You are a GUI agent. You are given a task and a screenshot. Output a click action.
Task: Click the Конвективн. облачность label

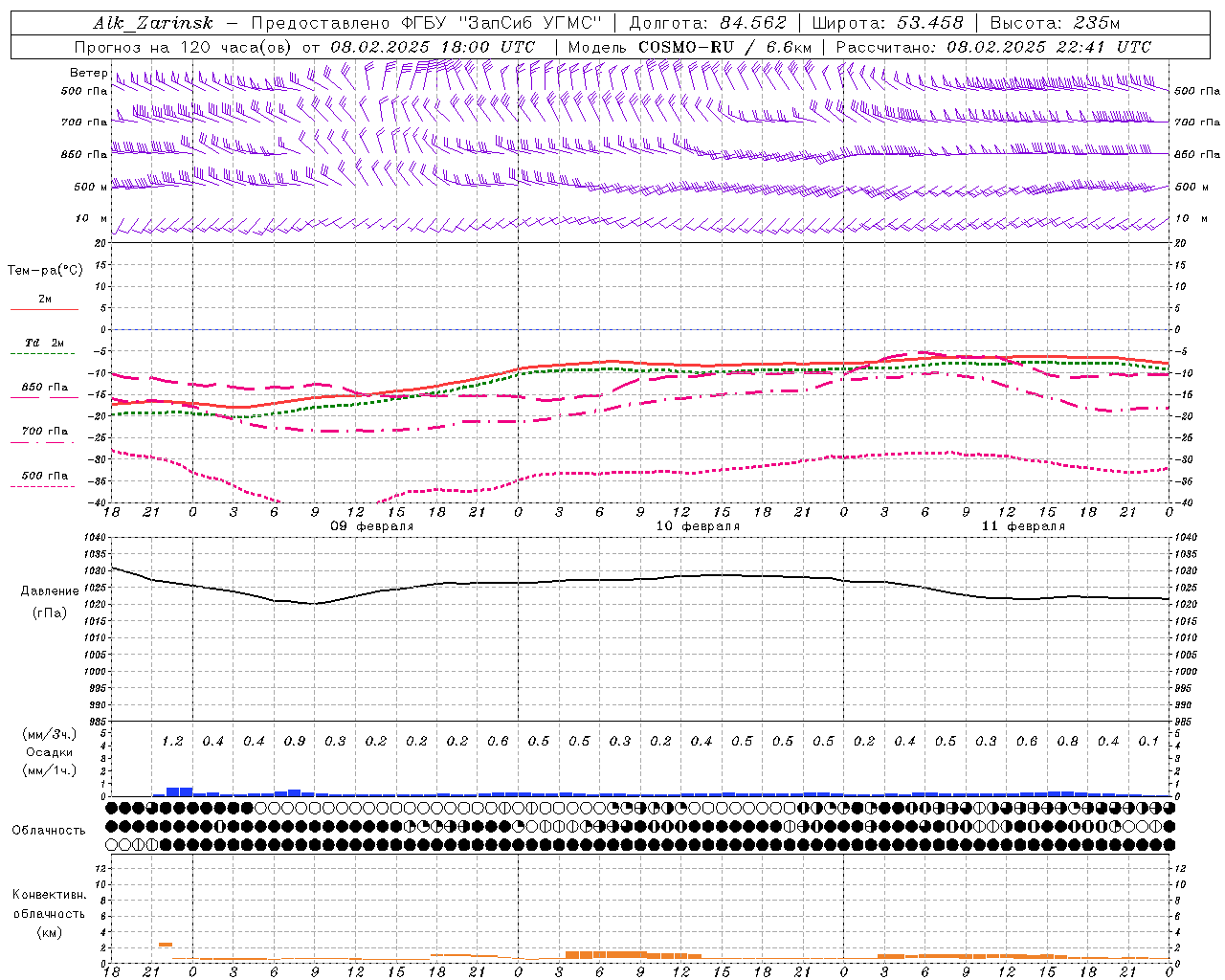49,904
